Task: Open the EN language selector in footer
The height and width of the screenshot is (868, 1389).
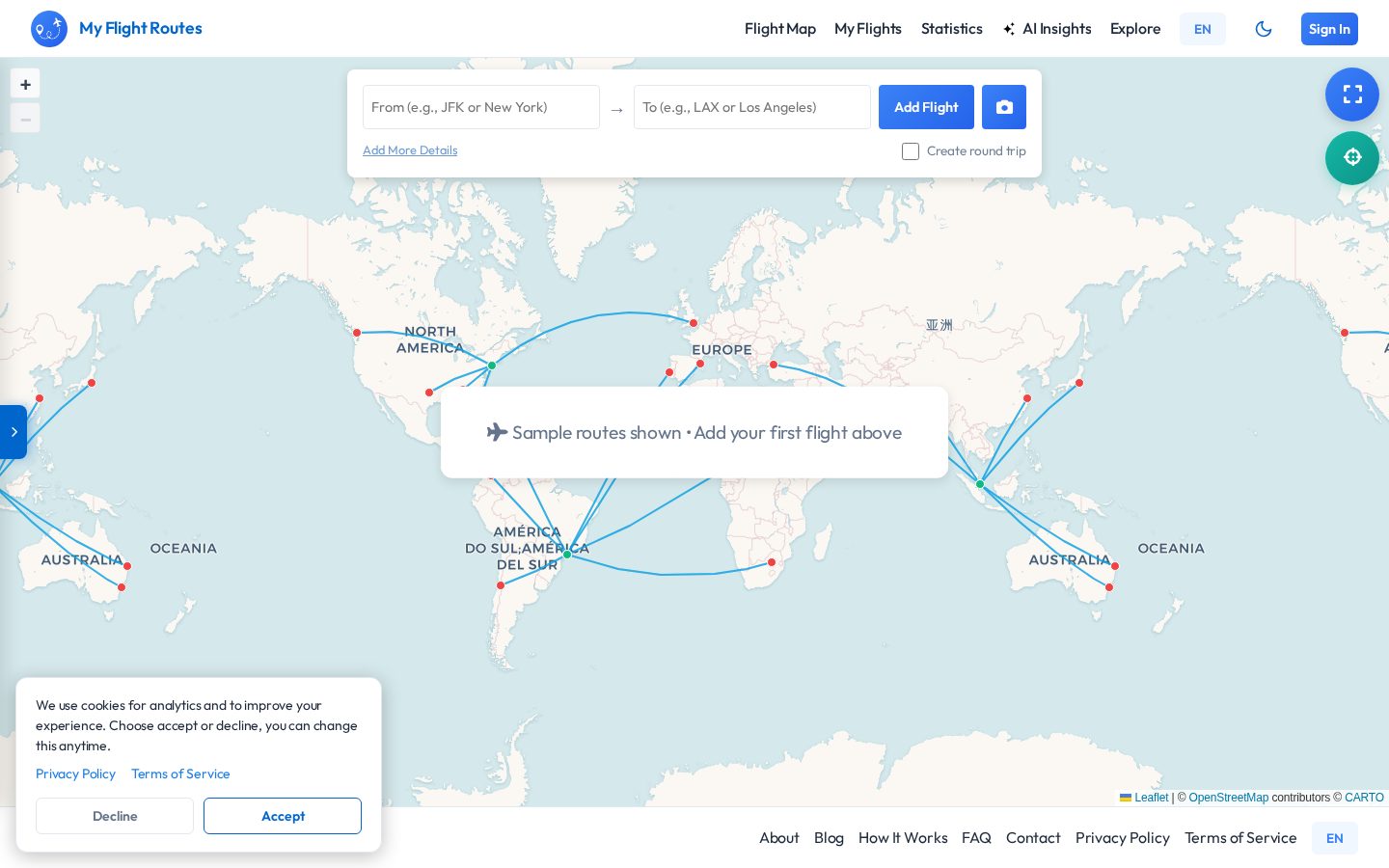Action: (1335, 838)
